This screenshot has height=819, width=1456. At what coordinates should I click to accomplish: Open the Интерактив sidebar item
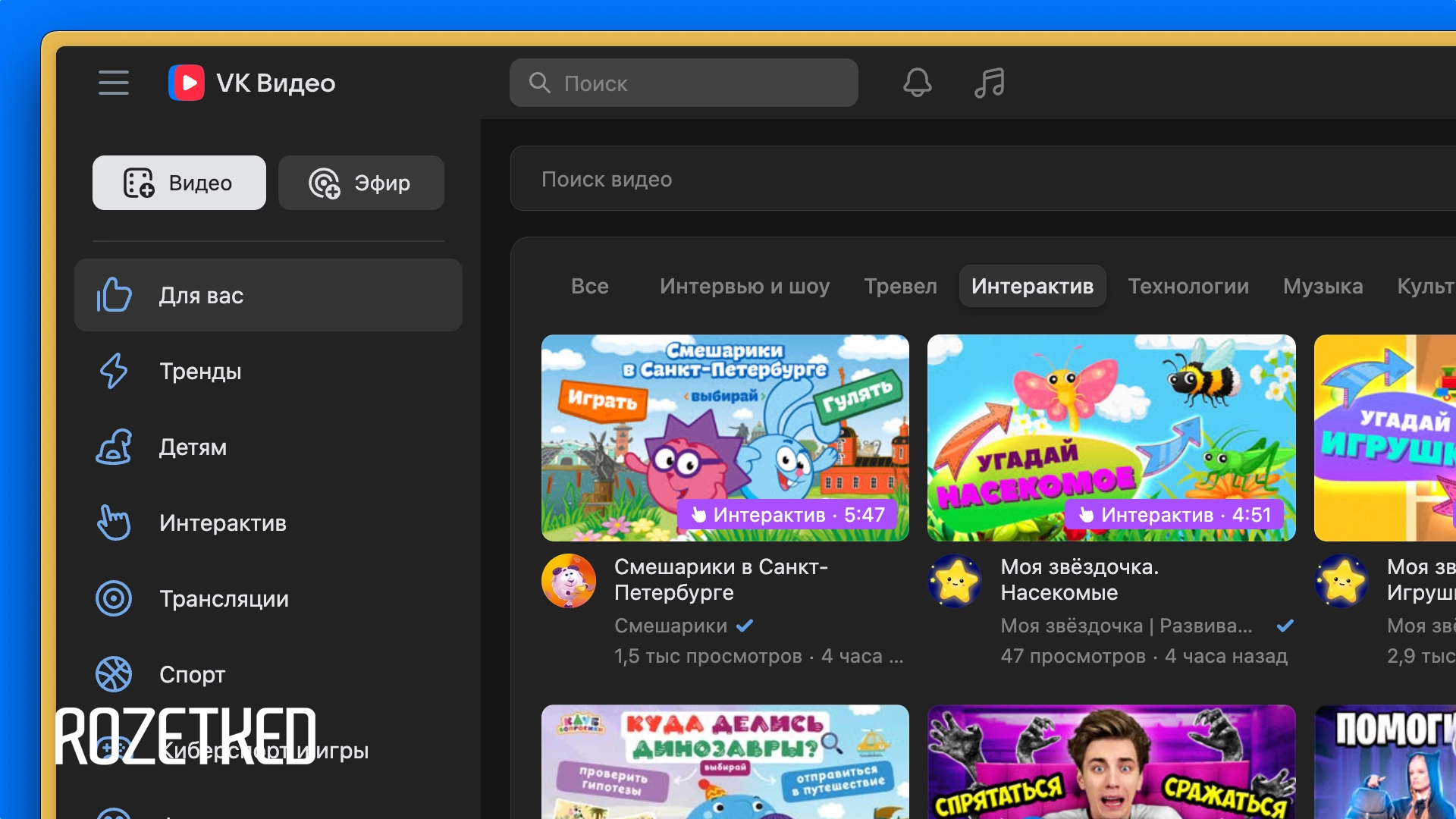(268, 522)
